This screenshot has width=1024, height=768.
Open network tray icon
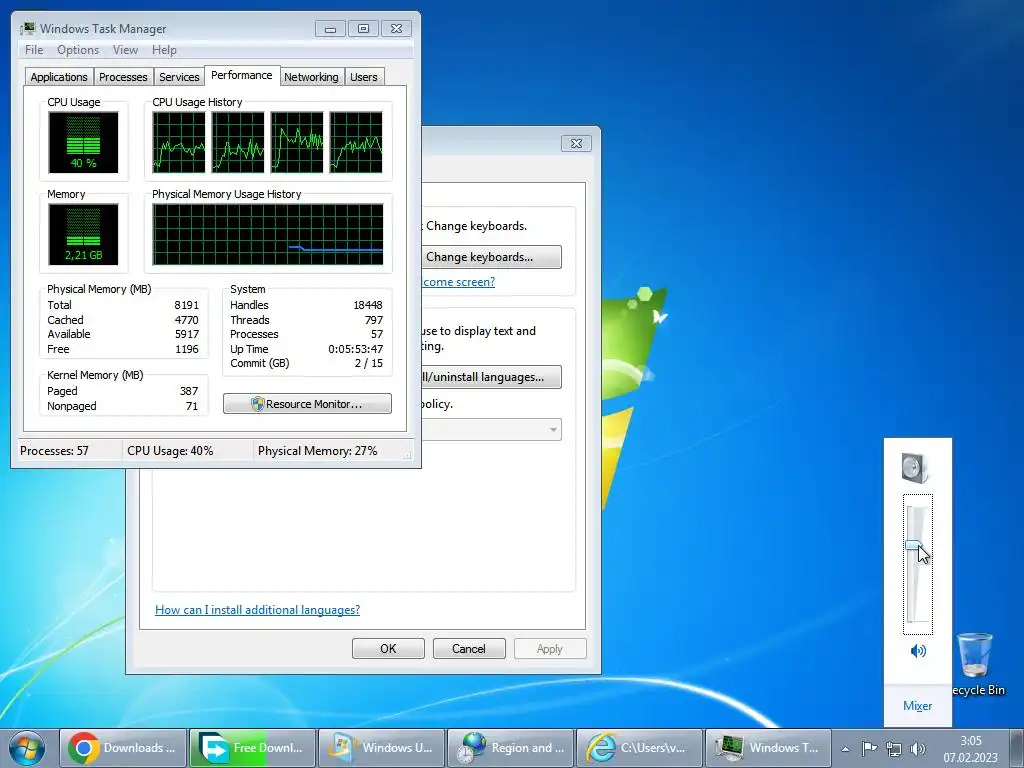click(893, 749)
